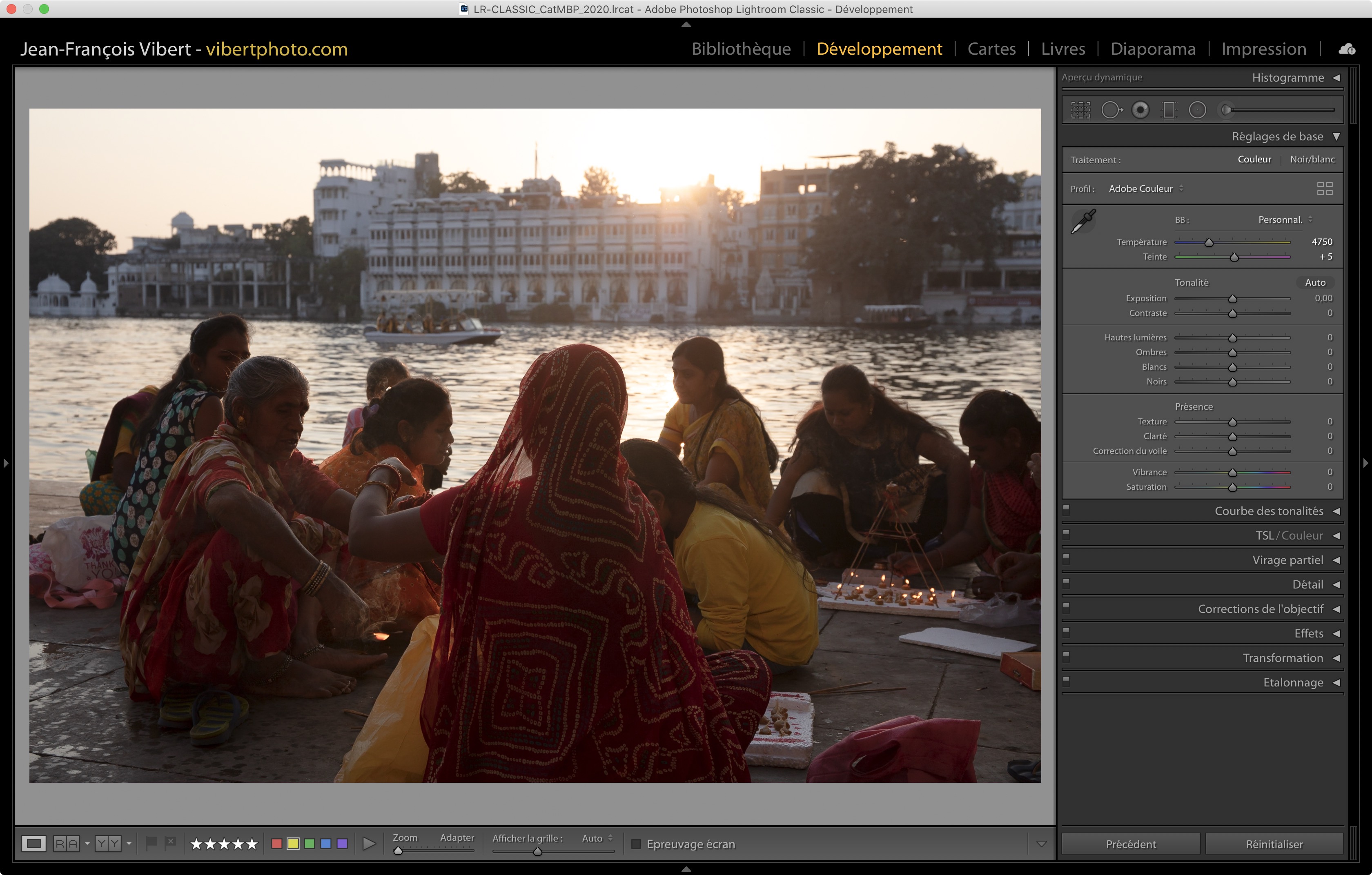Click the white balance eyedropper
Screen dimensions: 1372x875
(1083, 221)
